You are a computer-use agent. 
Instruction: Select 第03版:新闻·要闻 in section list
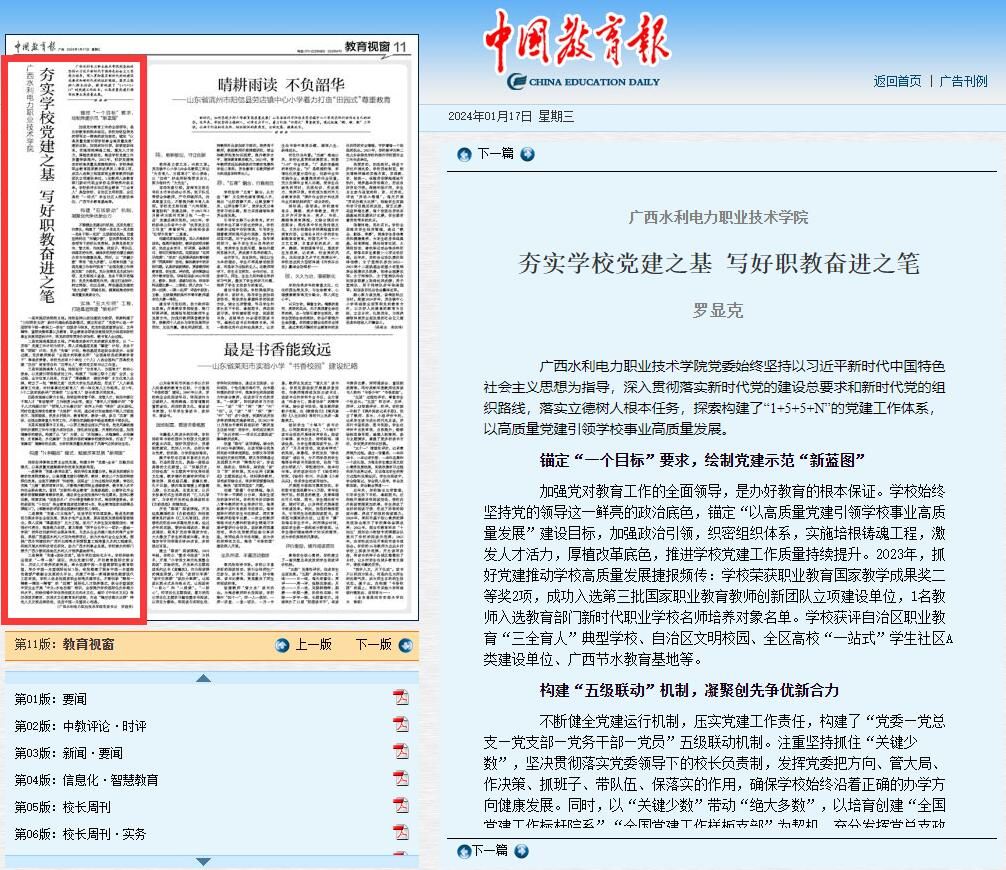(69, 753)
